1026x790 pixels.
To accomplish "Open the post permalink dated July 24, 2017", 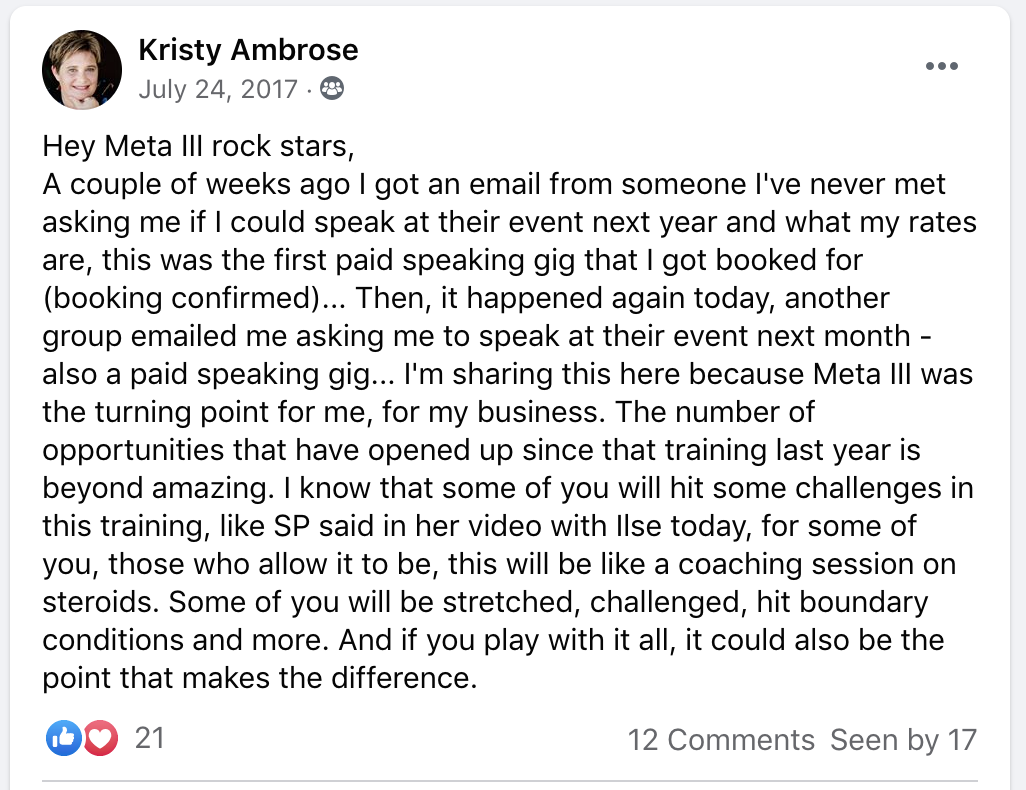I will click(x=218, y=89).
